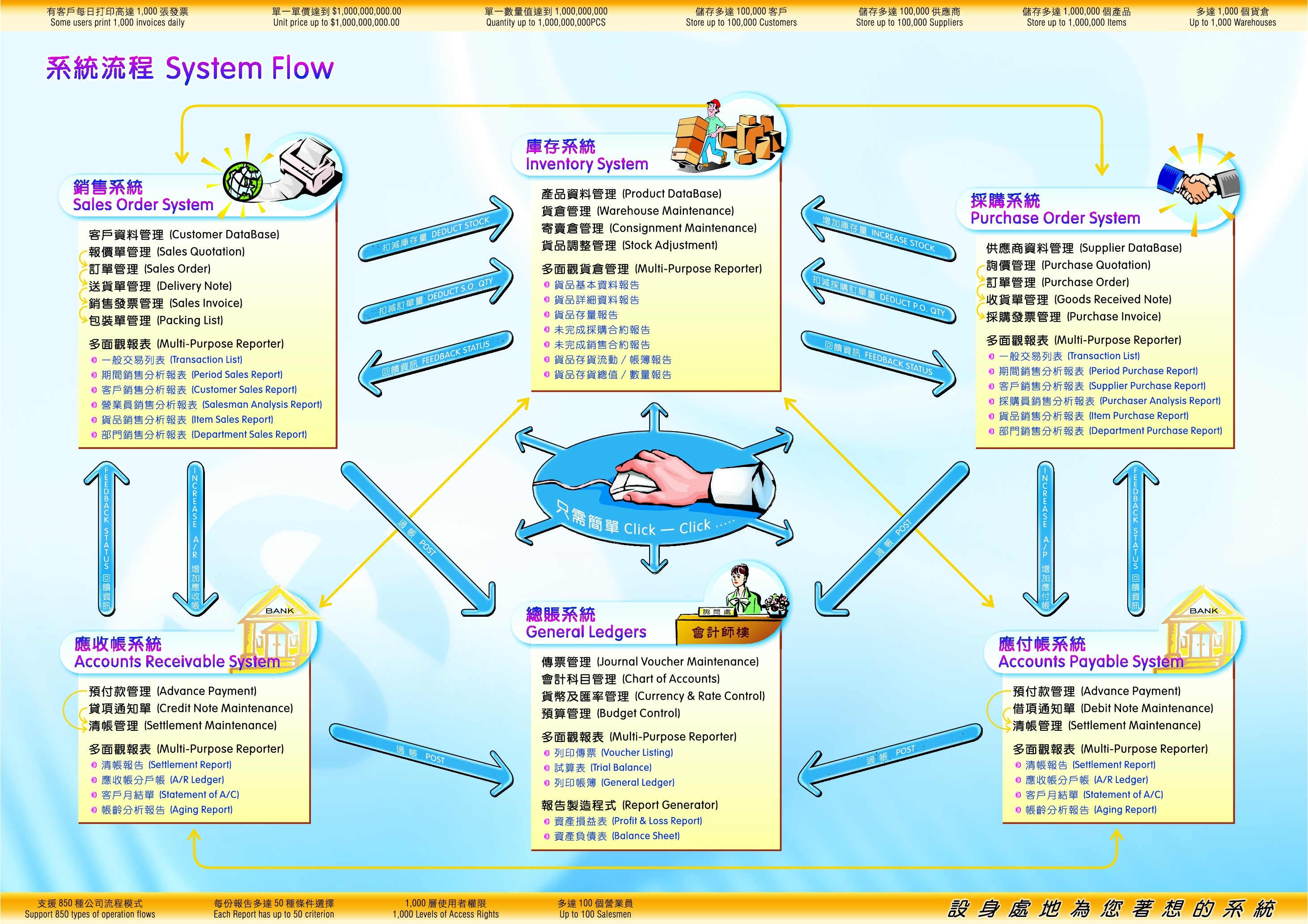Open the General Ledgers heading

click(x=586, y=623)
